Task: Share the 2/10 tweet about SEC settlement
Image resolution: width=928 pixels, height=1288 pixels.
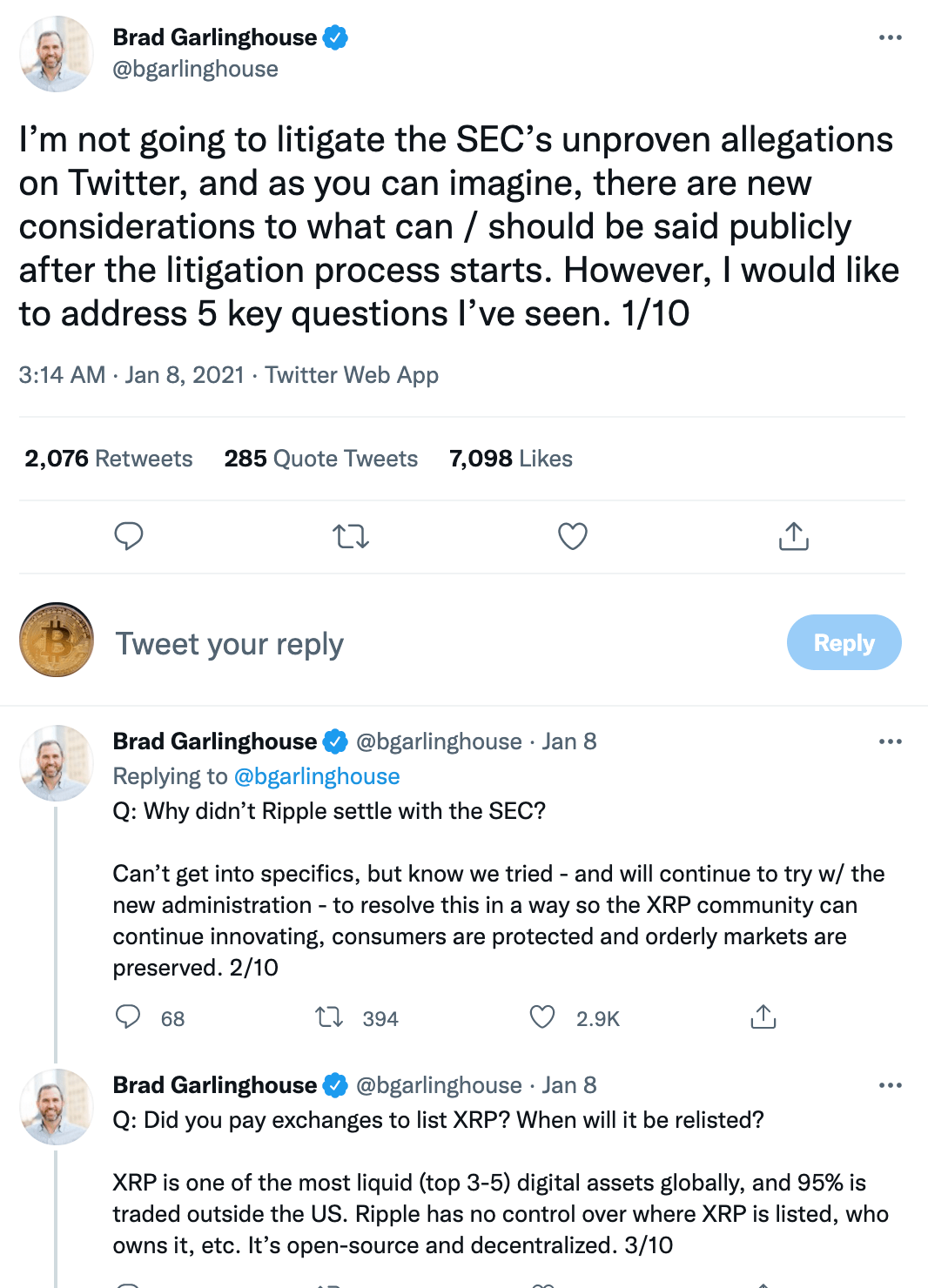Action: coord(763,1016)
